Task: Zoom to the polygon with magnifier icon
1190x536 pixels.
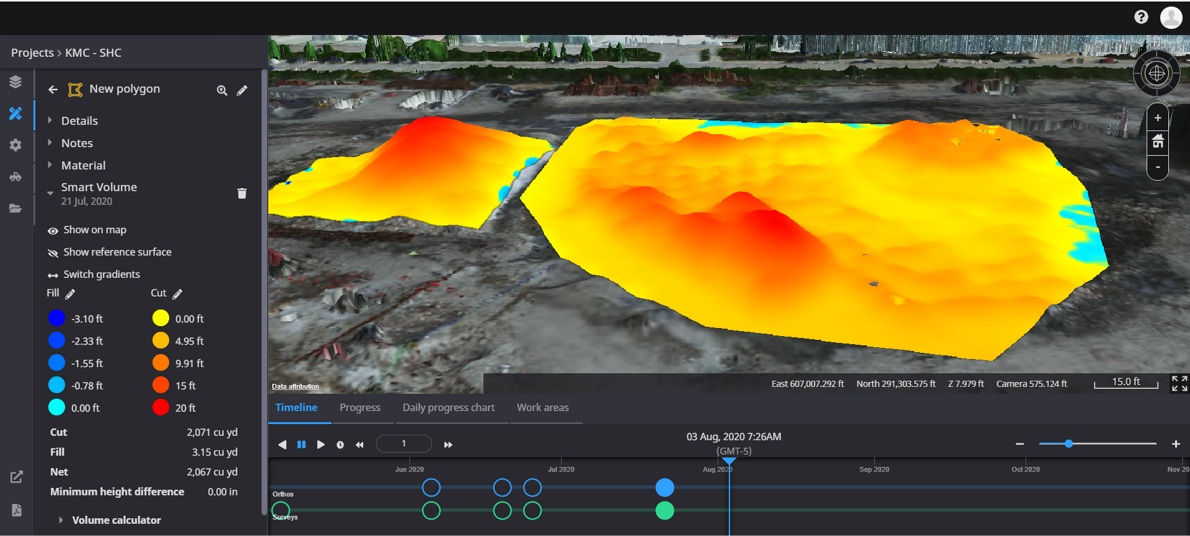Action: pyautogui.click(x=222, y=90)
